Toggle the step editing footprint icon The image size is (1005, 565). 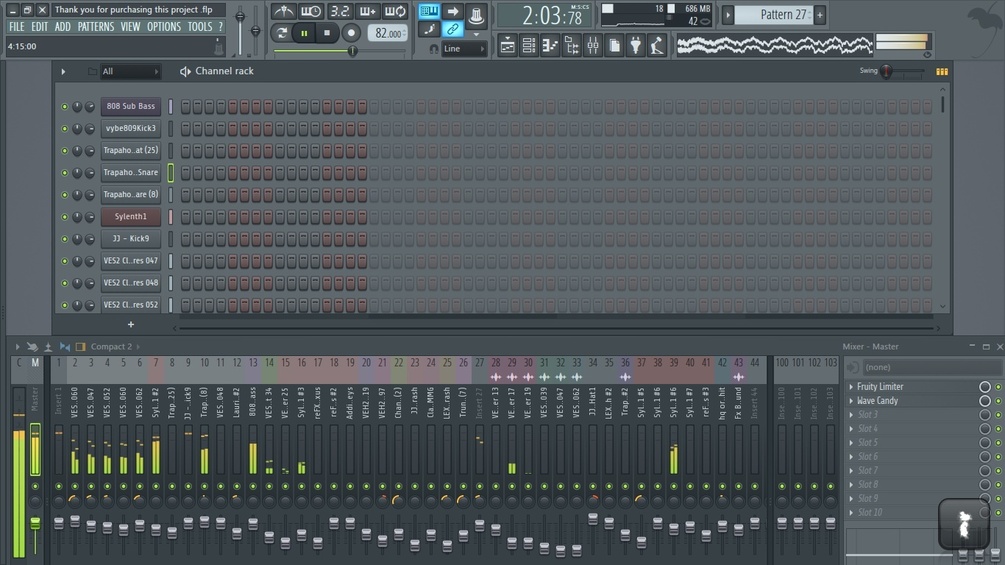coord(429,29)
